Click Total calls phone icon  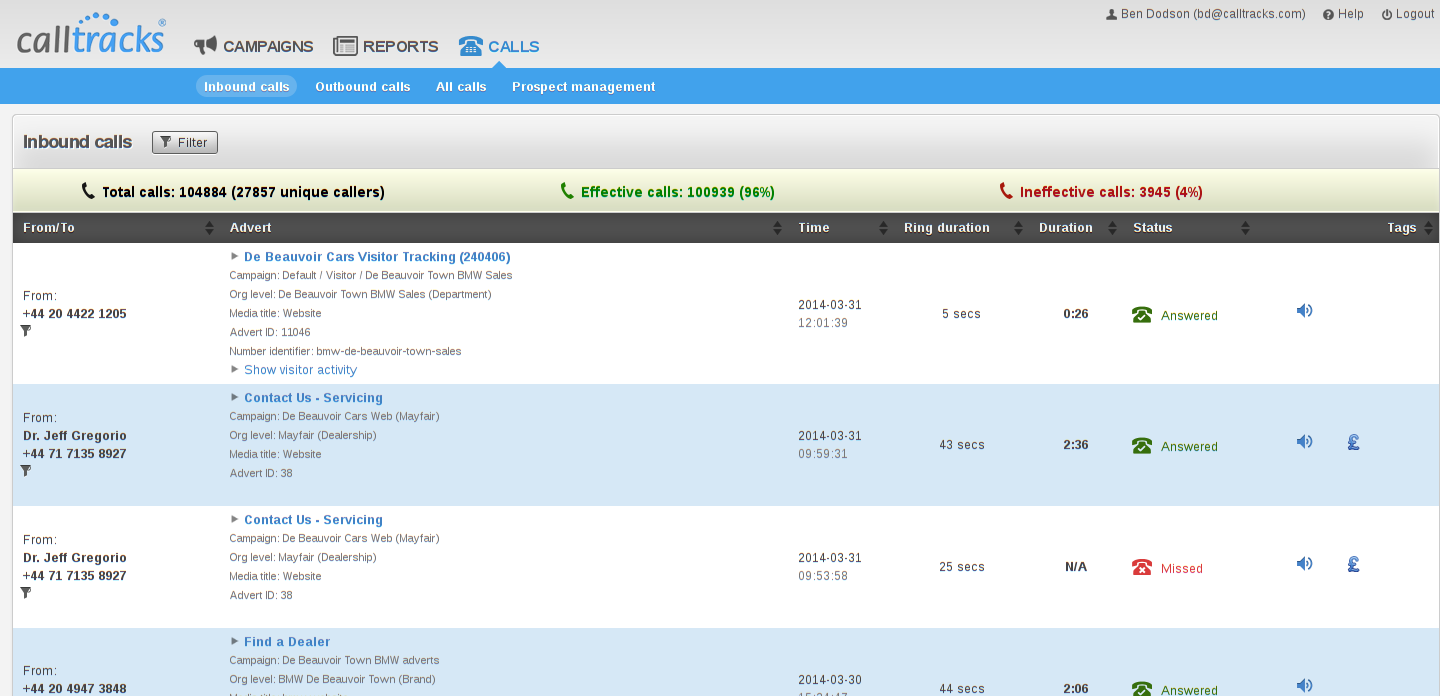pyautogui.click(x=88, y=191)
